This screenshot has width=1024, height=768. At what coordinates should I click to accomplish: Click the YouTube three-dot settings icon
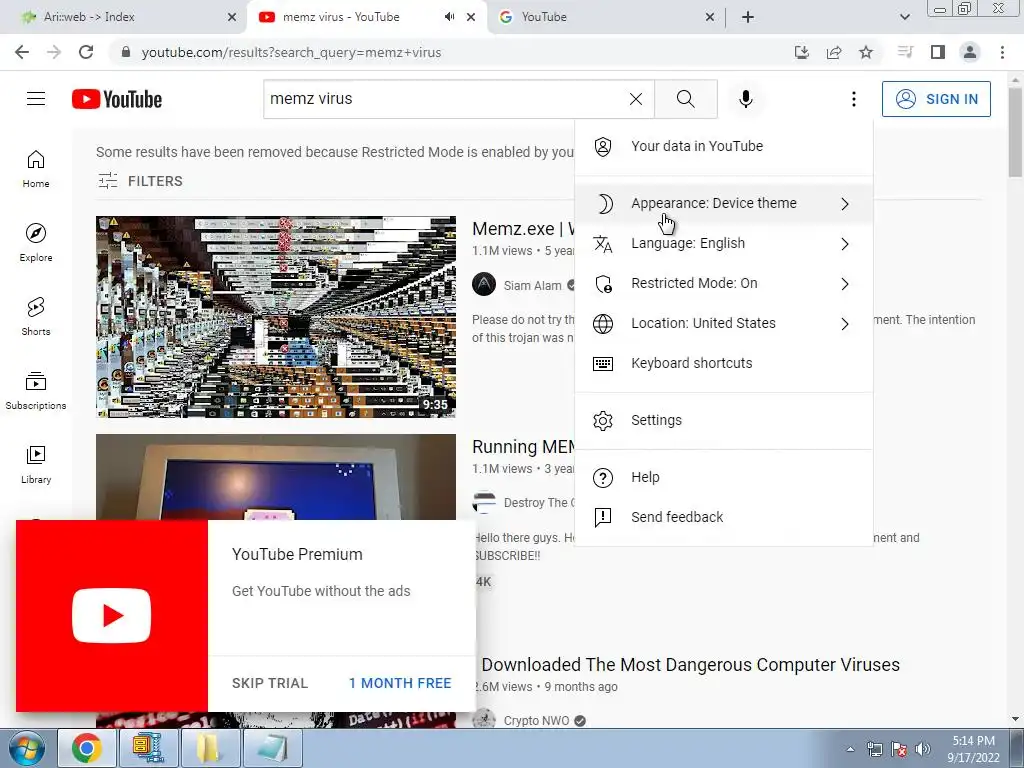click(854, 99)
